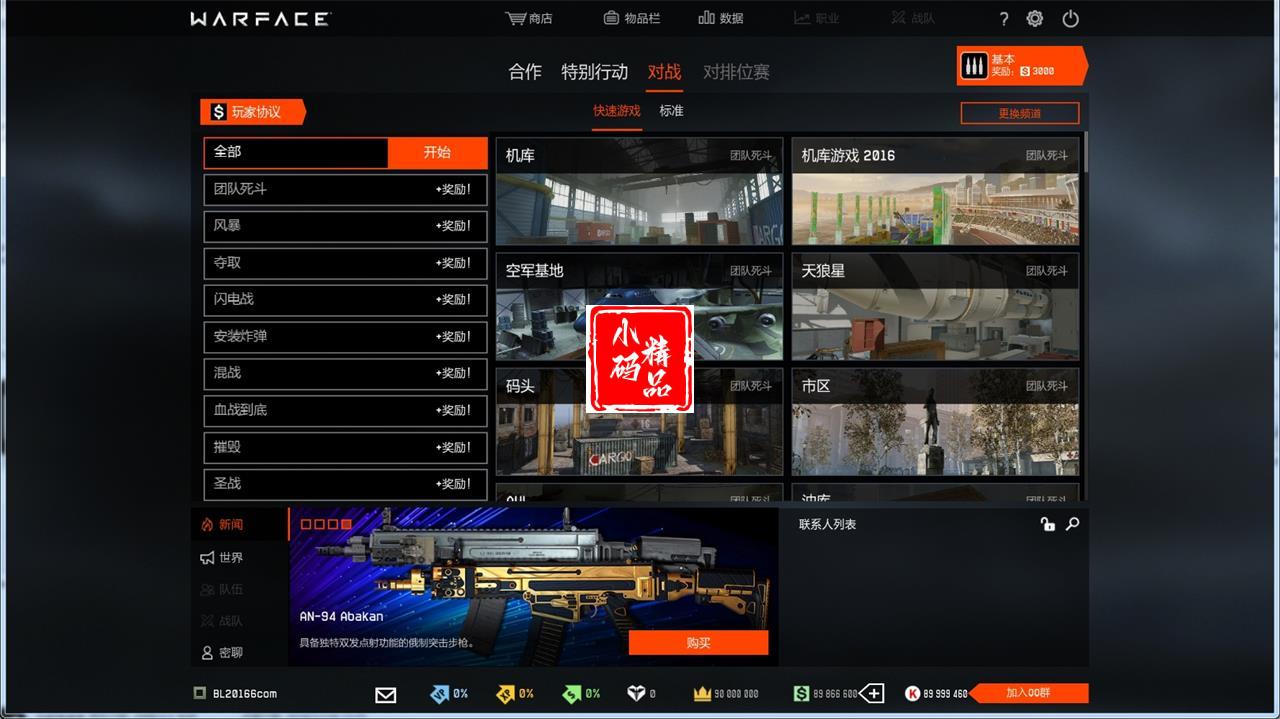This screenshot has height=719, width=1280.
Task: Open the 玩家协议 player contract tag
Action: click(x=253, y=112)
